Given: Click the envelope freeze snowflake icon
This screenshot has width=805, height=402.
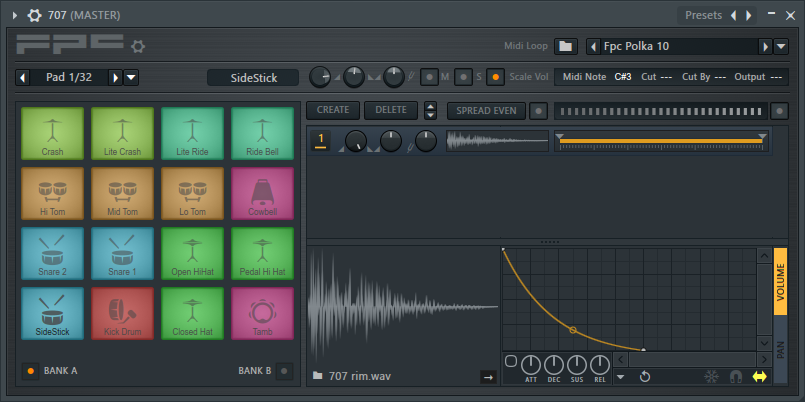Looking at the screenshot, I should [711, 377].
